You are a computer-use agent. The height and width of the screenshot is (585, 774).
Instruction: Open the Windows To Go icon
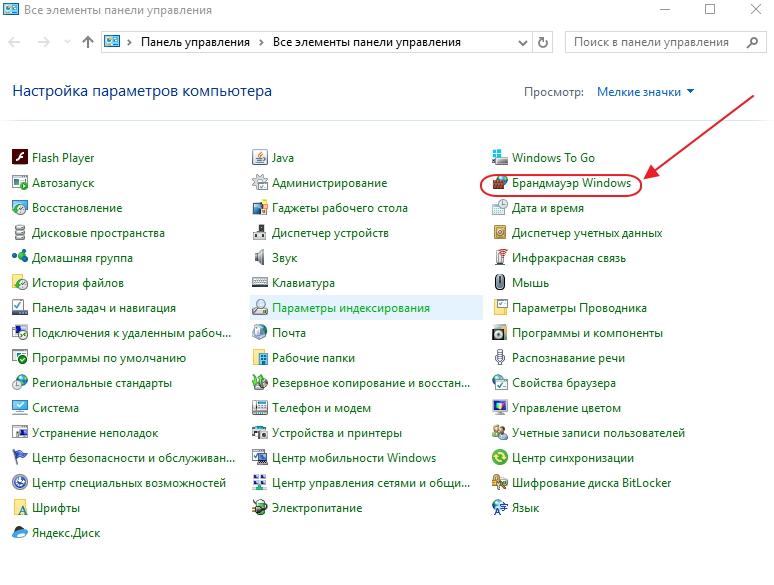tap(500, 157)
